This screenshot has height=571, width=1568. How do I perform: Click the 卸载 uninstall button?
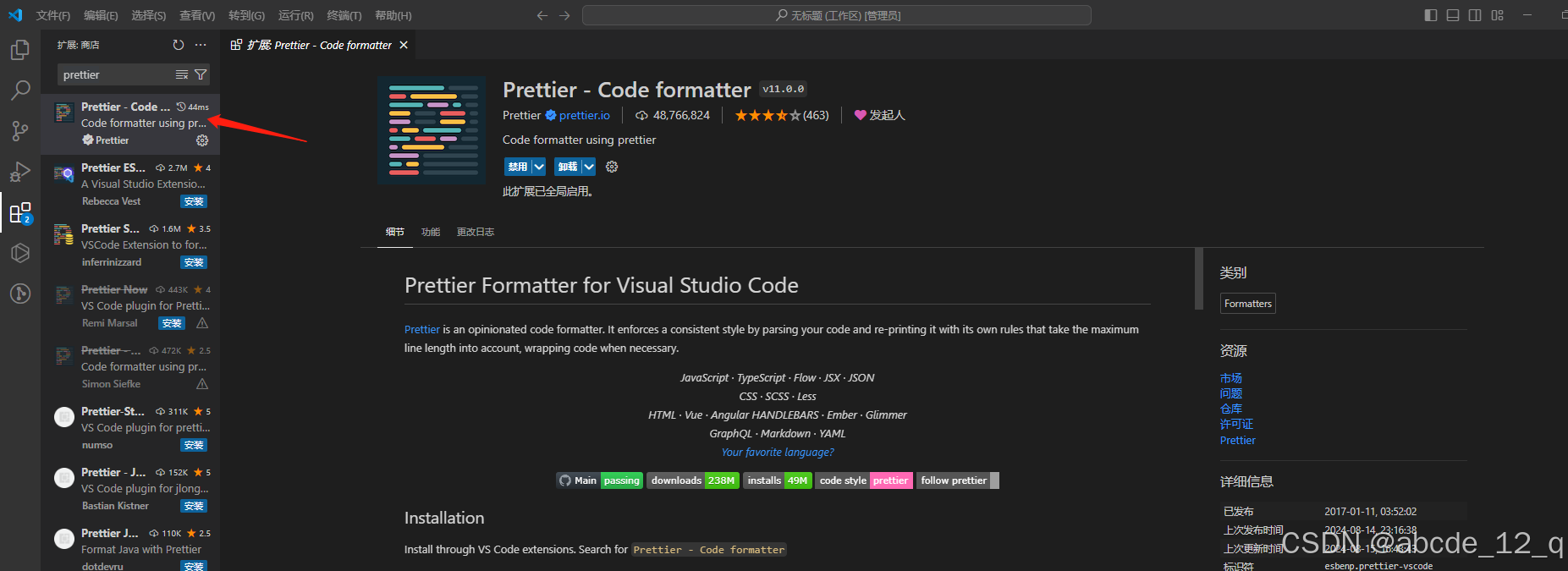(x=568, y=167)
